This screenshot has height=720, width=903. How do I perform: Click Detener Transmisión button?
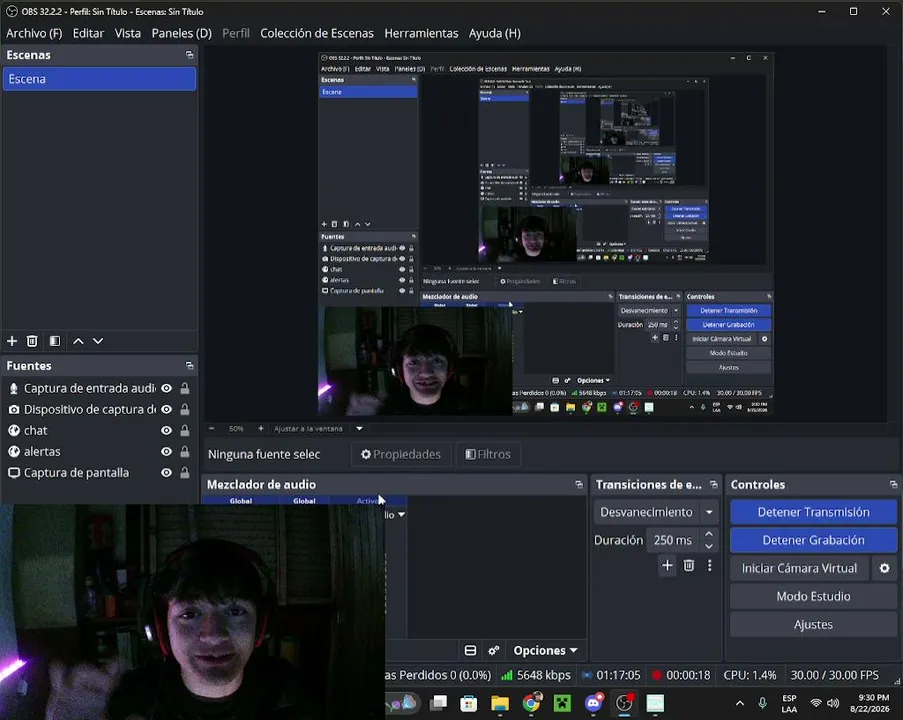[813, 512]
